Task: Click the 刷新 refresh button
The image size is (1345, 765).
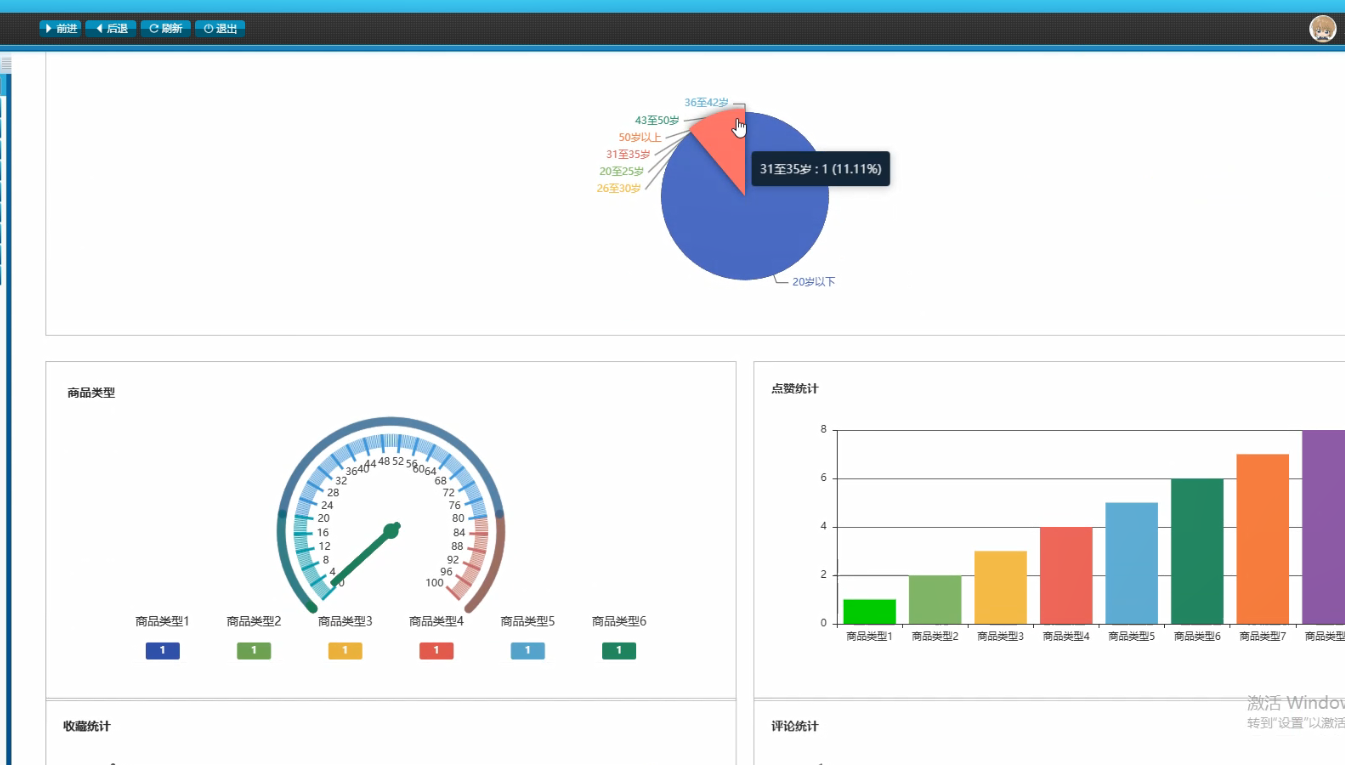Action: click(166, 28)
